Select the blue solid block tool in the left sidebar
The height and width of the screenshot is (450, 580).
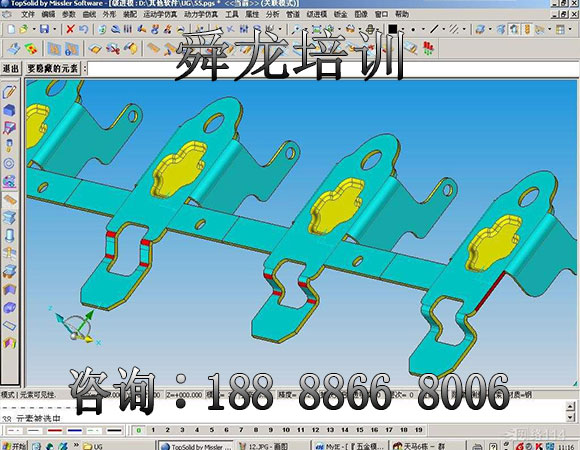tap(9, 110)
